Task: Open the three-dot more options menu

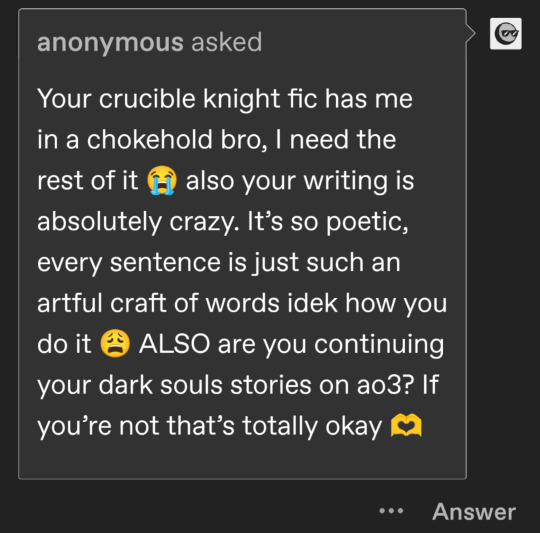Action: tap(391, 511)
